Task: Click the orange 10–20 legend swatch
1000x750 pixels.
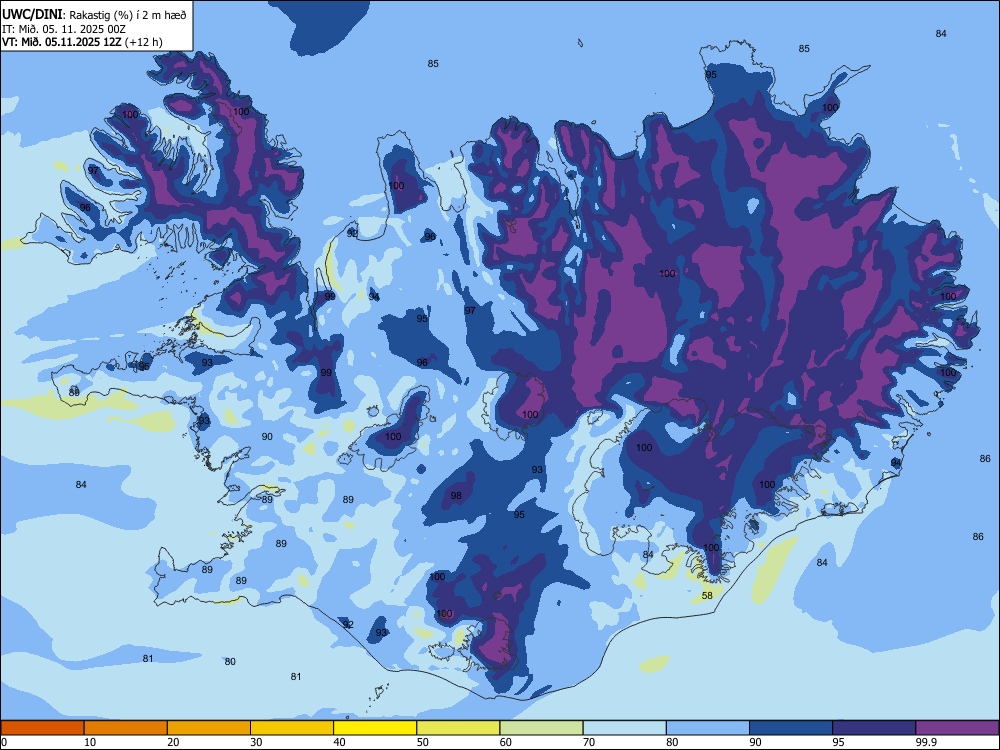Action: click(126, 728)
